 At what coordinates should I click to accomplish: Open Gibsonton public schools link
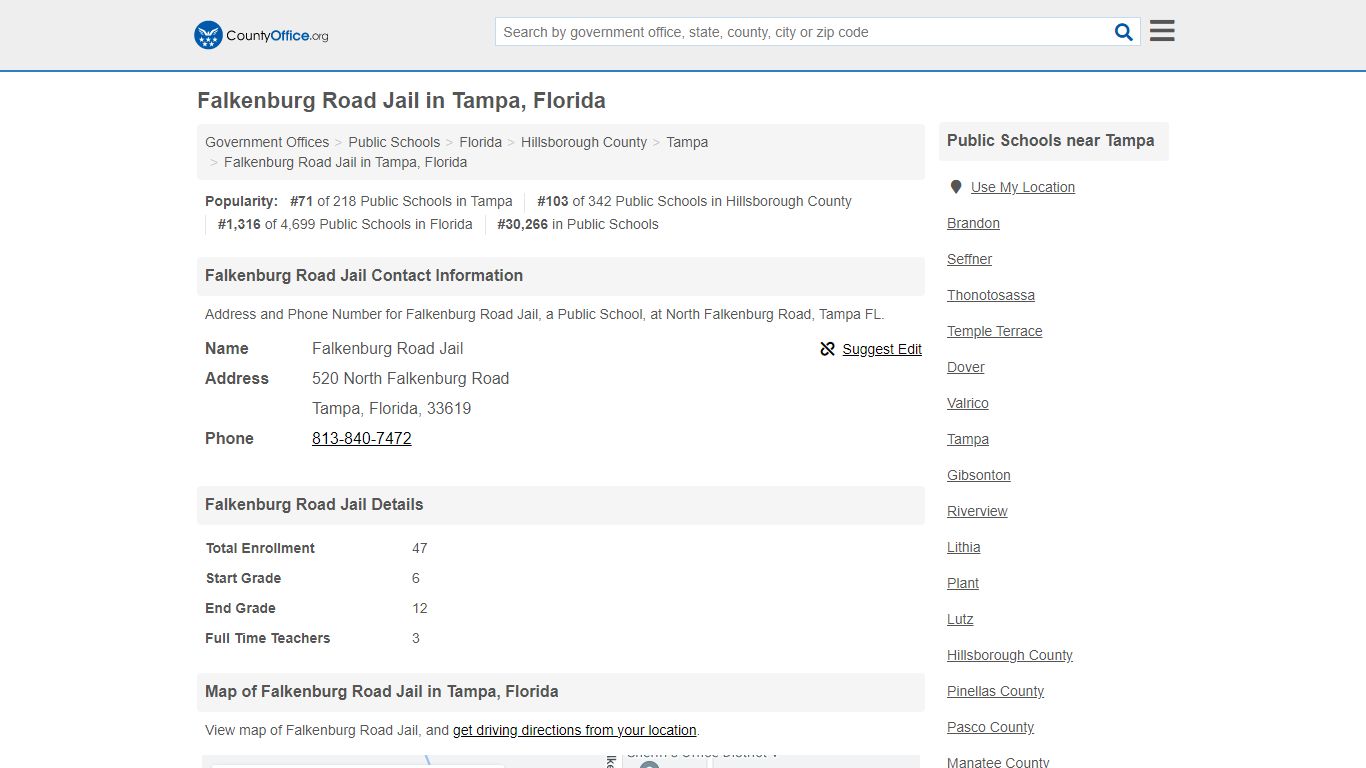(979, 475)
